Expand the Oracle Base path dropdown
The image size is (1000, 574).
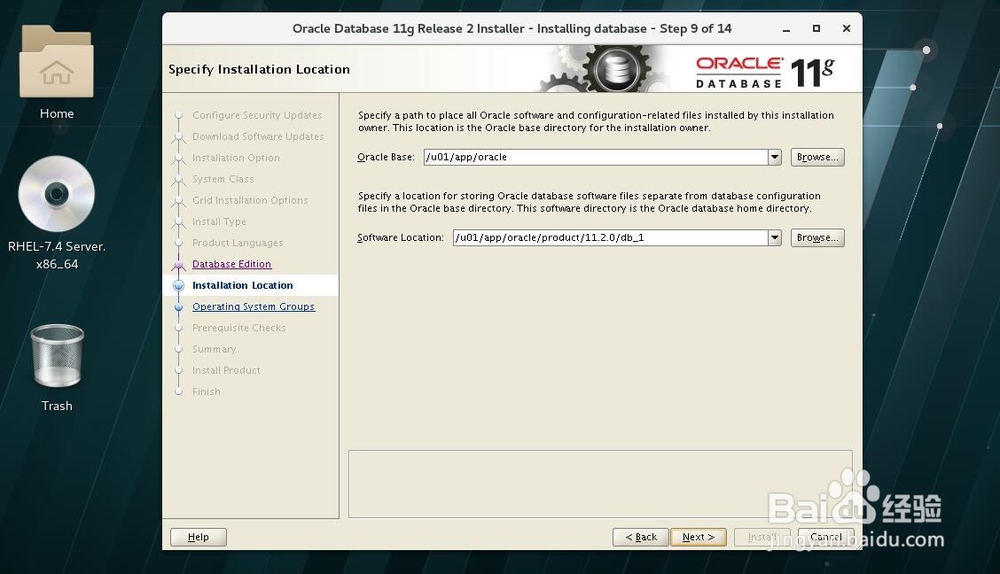pos(774,157)
